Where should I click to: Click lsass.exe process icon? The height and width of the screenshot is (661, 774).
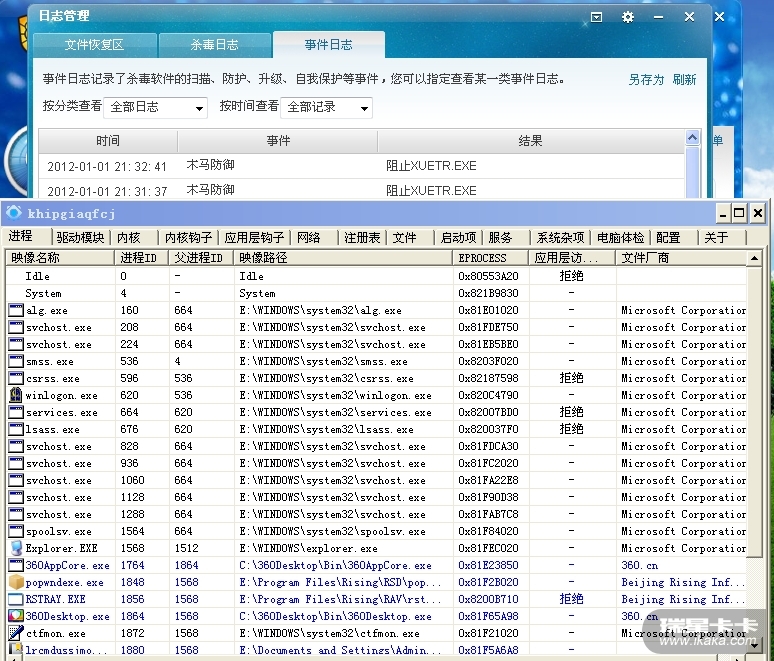click(16, 429)
